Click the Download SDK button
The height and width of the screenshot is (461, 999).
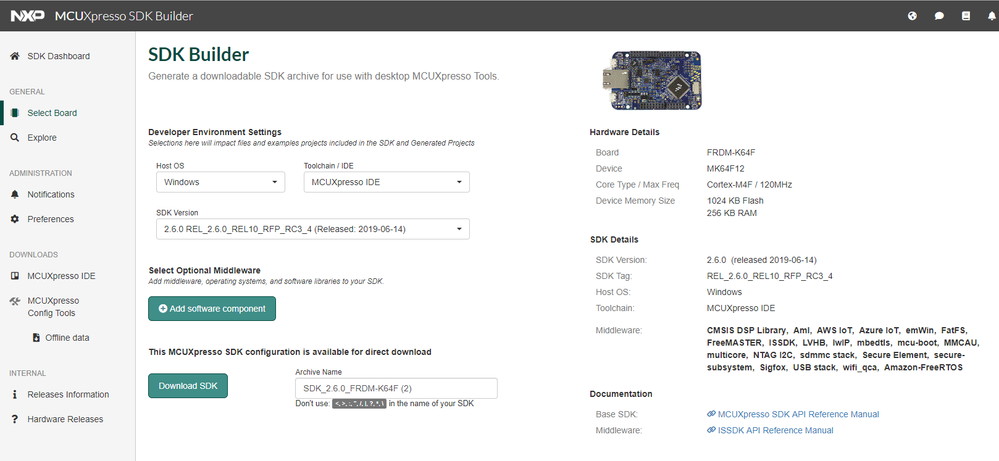point(188,386)
